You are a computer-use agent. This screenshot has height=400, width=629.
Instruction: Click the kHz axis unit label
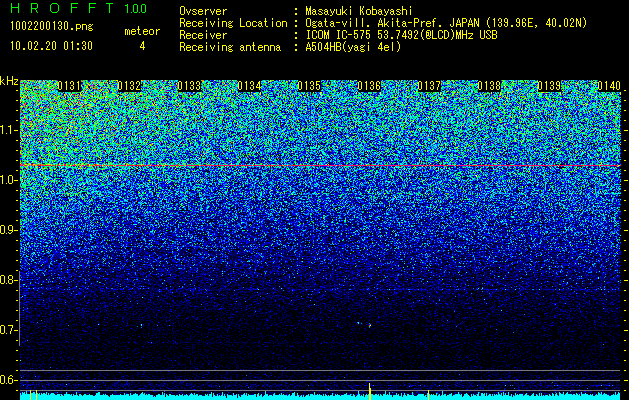tap(9, 81)
